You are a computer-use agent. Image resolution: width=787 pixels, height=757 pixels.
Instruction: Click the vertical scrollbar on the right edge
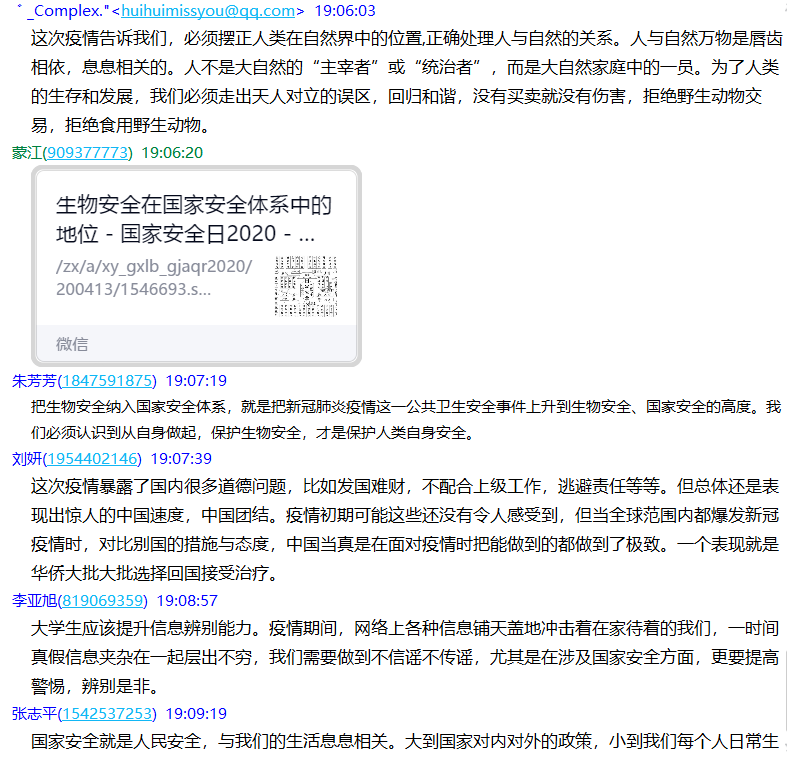coord(783,690)
